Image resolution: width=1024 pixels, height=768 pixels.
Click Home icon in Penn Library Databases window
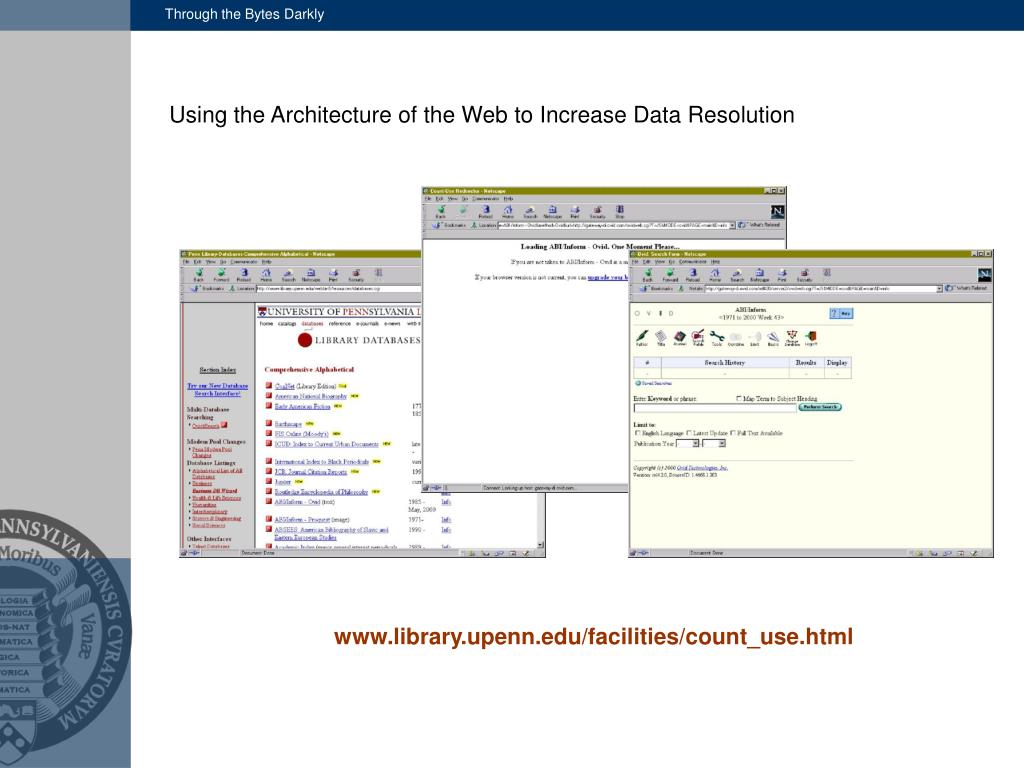[266, 274]
